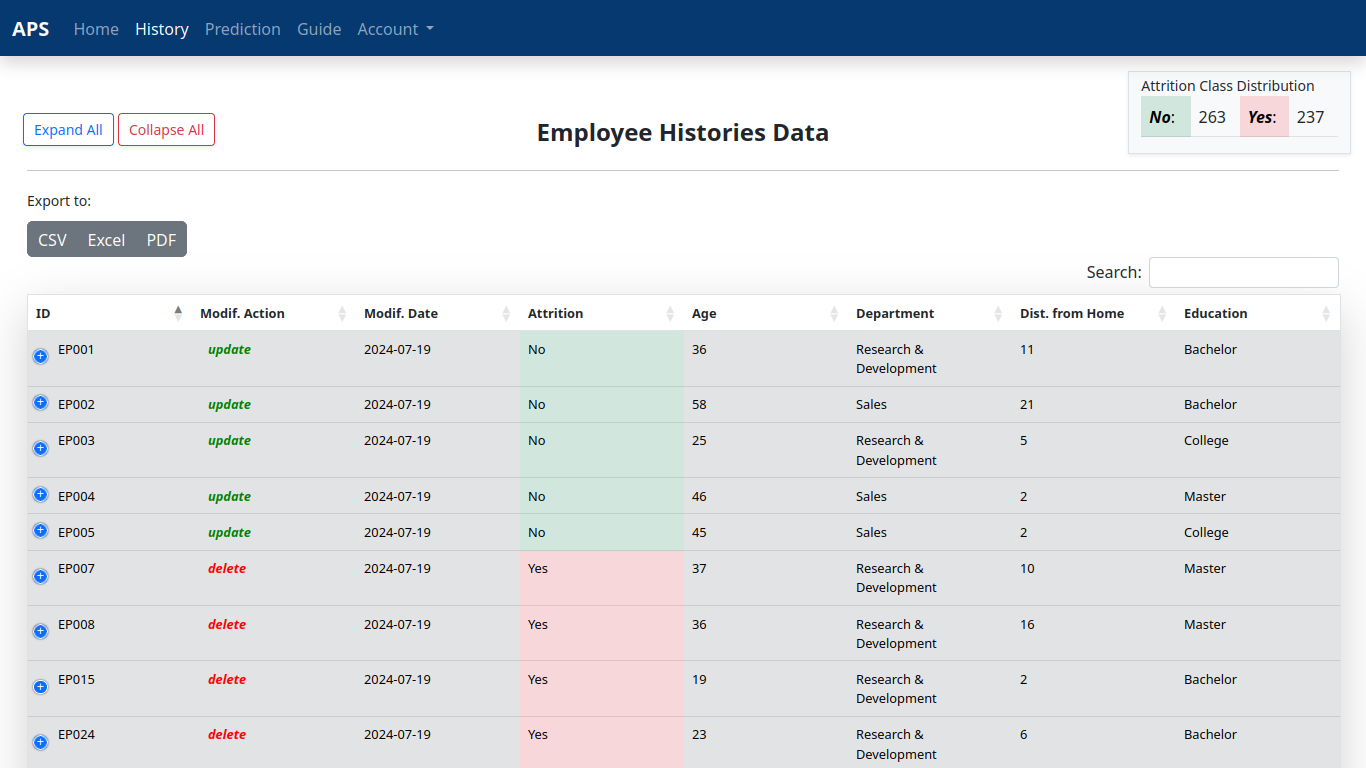Sort table by ID column arrows
The image size is (1366, 768).
[178, 313]
